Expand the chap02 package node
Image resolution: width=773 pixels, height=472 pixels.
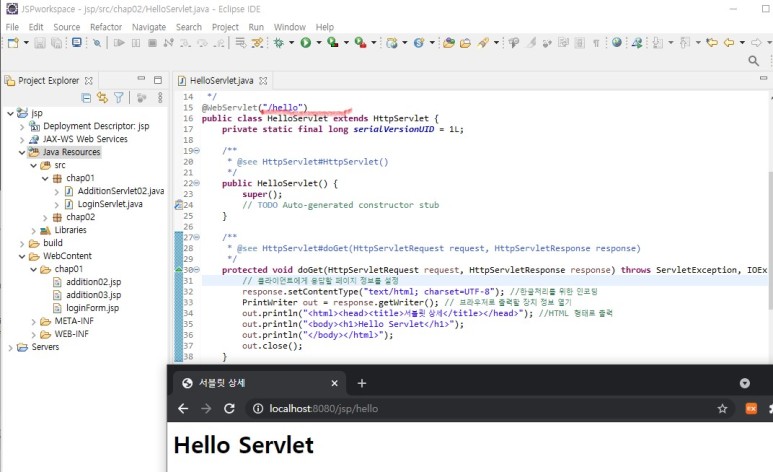(45, 218)
